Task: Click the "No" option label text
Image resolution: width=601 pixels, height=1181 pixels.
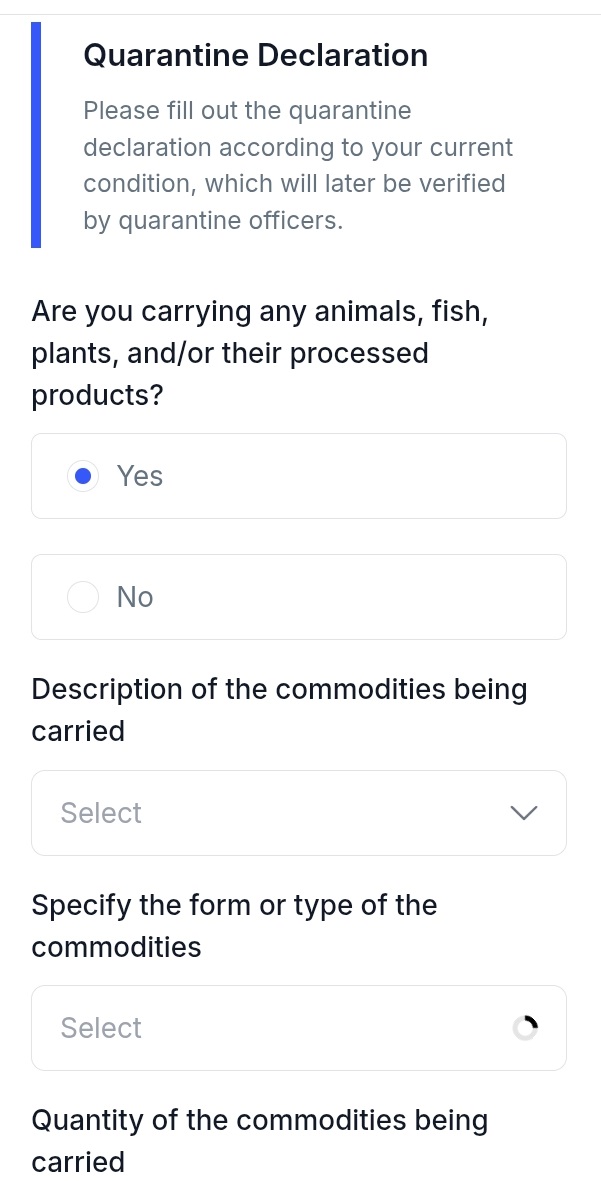Action: [x=135, y=597]
